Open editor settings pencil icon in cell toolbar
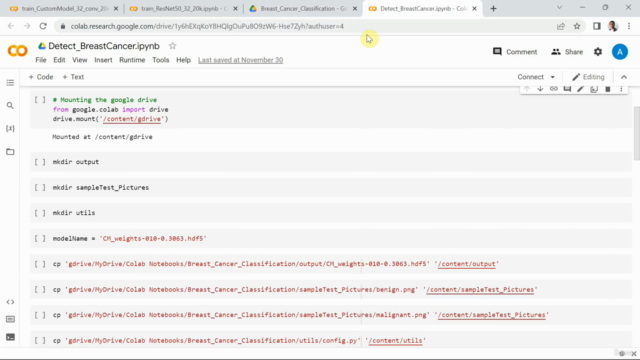Image resolution: width=640 pixels, height=360 pixels. (x=580, y=89)
